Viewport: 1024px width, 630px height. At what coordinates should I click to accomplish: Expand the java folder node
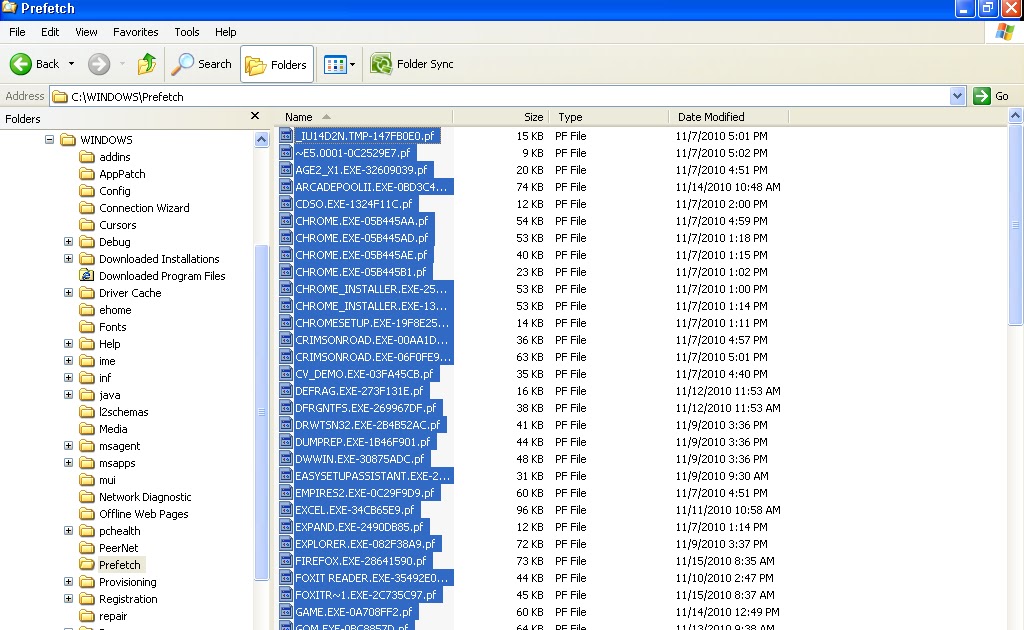click(x=68, y=394)
